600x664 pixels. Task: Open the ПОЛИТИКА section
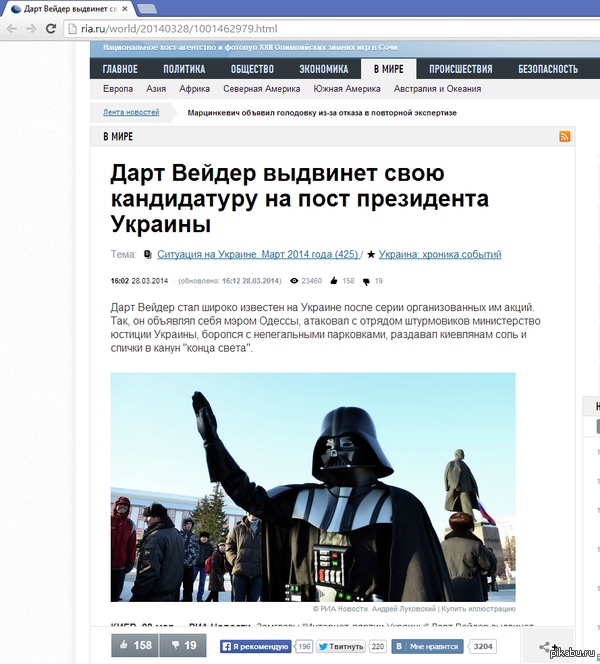[184, 69]
